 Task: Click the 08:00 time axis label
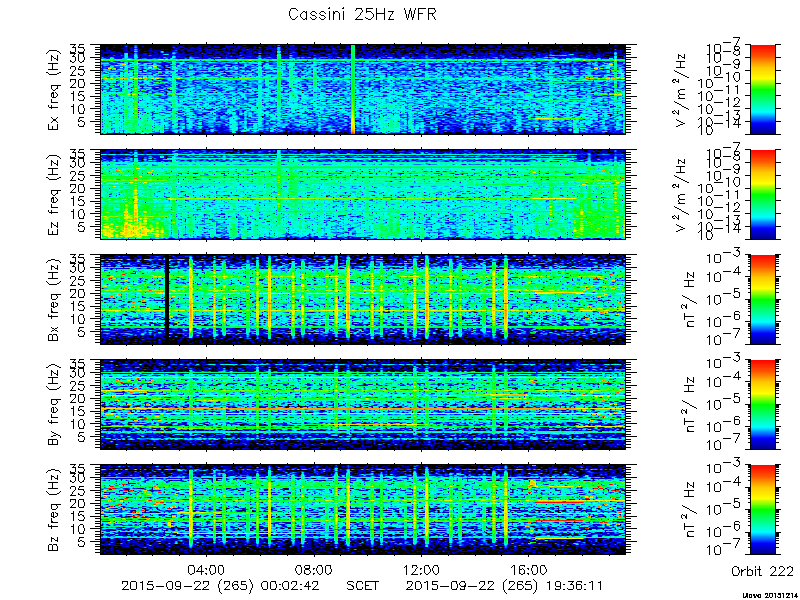coord(314,569)
